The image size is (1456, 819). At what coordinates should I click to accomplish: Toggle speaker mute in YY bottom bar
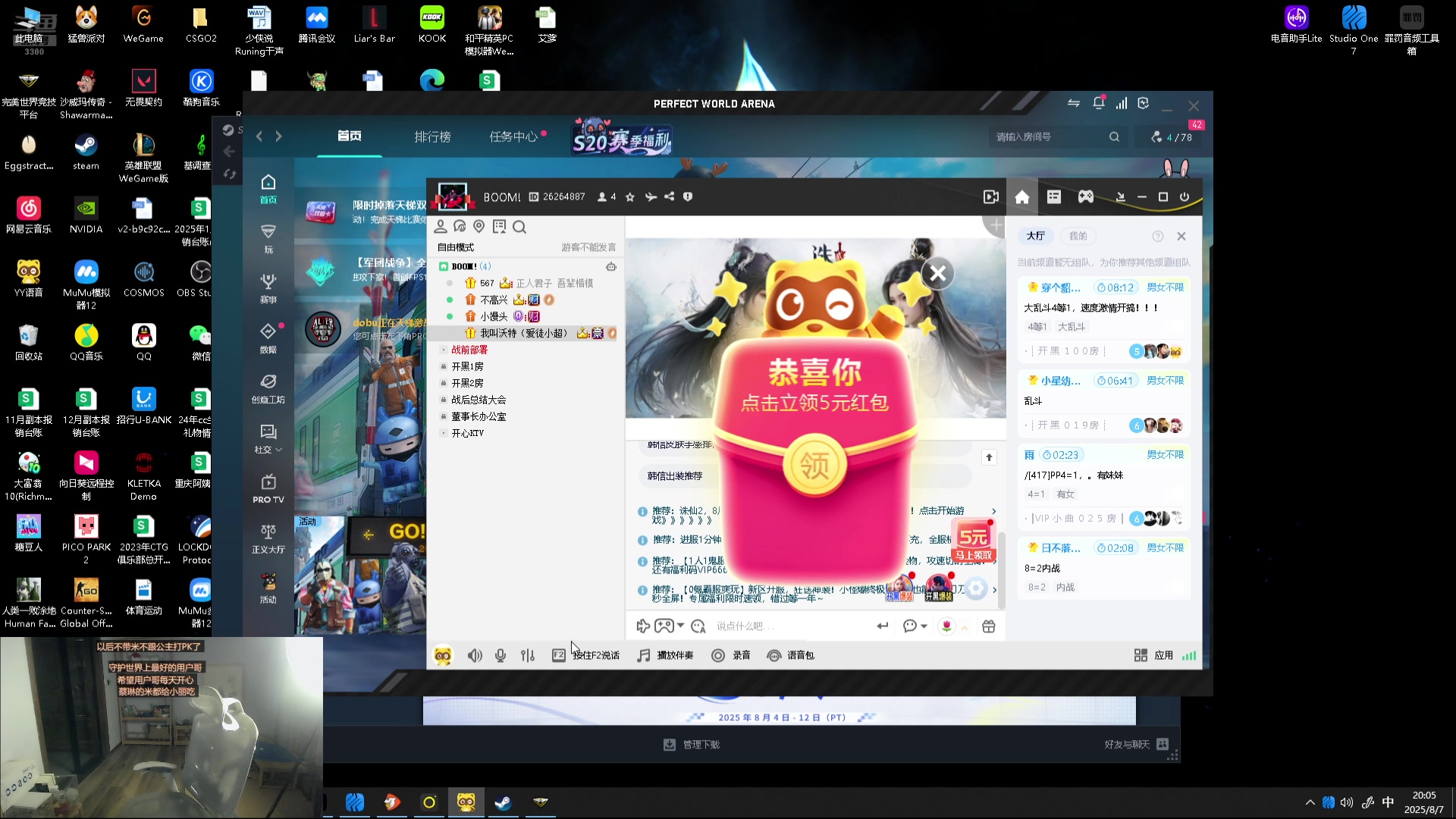point(475,656)
